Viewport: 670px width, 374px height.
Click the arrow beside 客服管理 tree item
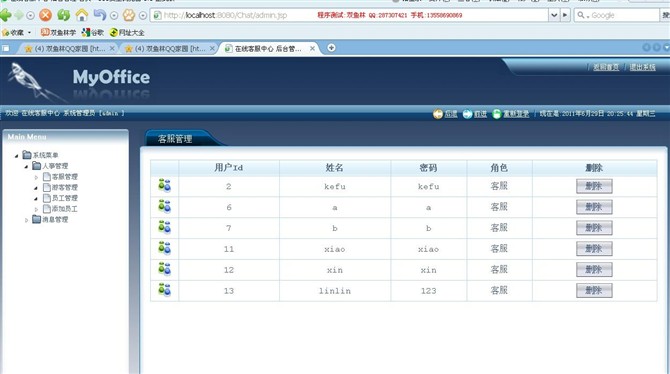click(x=36, y=177)
